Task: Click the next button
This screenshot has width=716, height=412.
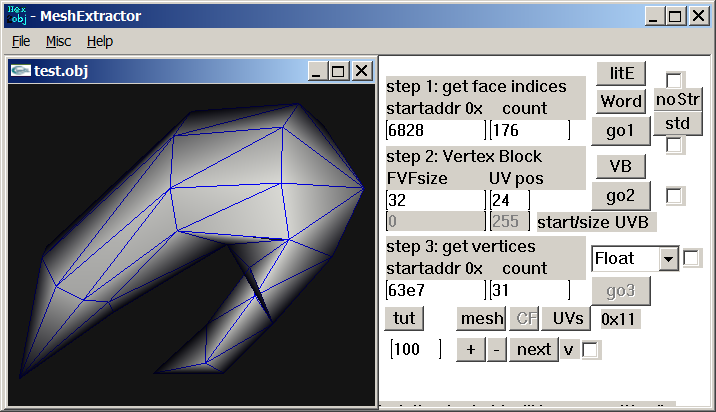Action: 534,350
